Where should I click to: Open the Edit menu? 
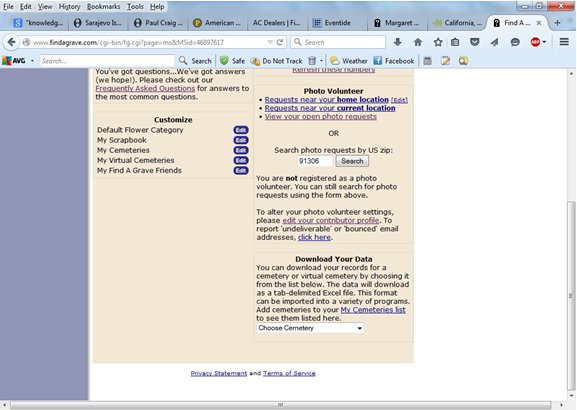[x=25, y=7]
